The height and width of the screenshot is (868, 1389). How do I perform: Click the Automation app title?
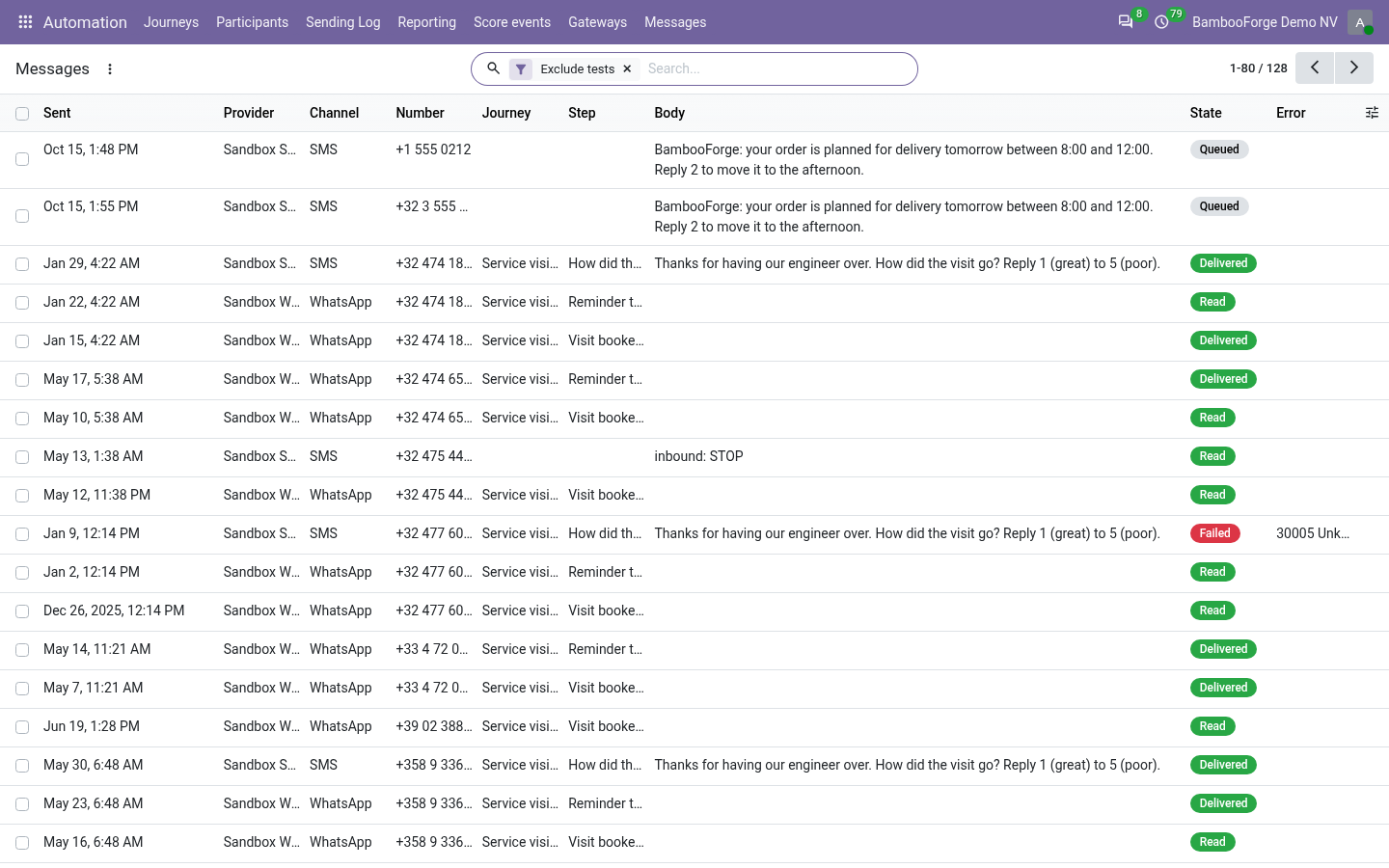pyautogui.click(x=85, y=22)
